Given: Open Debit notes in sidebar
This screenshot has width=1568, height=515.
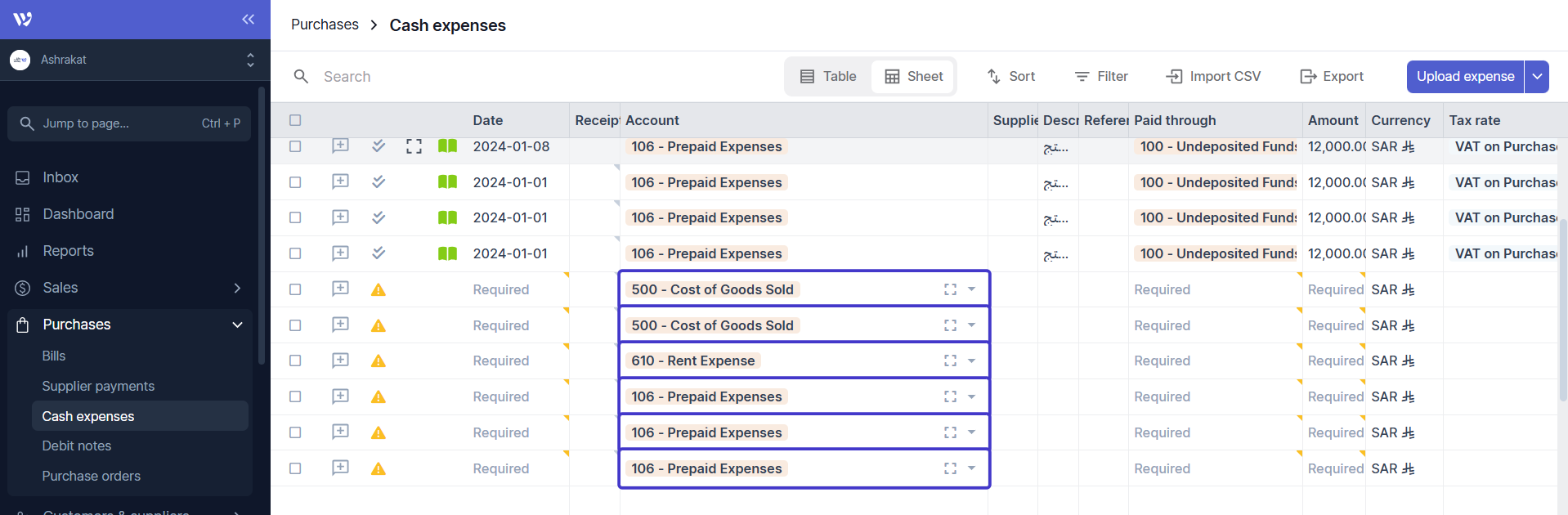Looking at the screenshot, I should click(77, 446).
